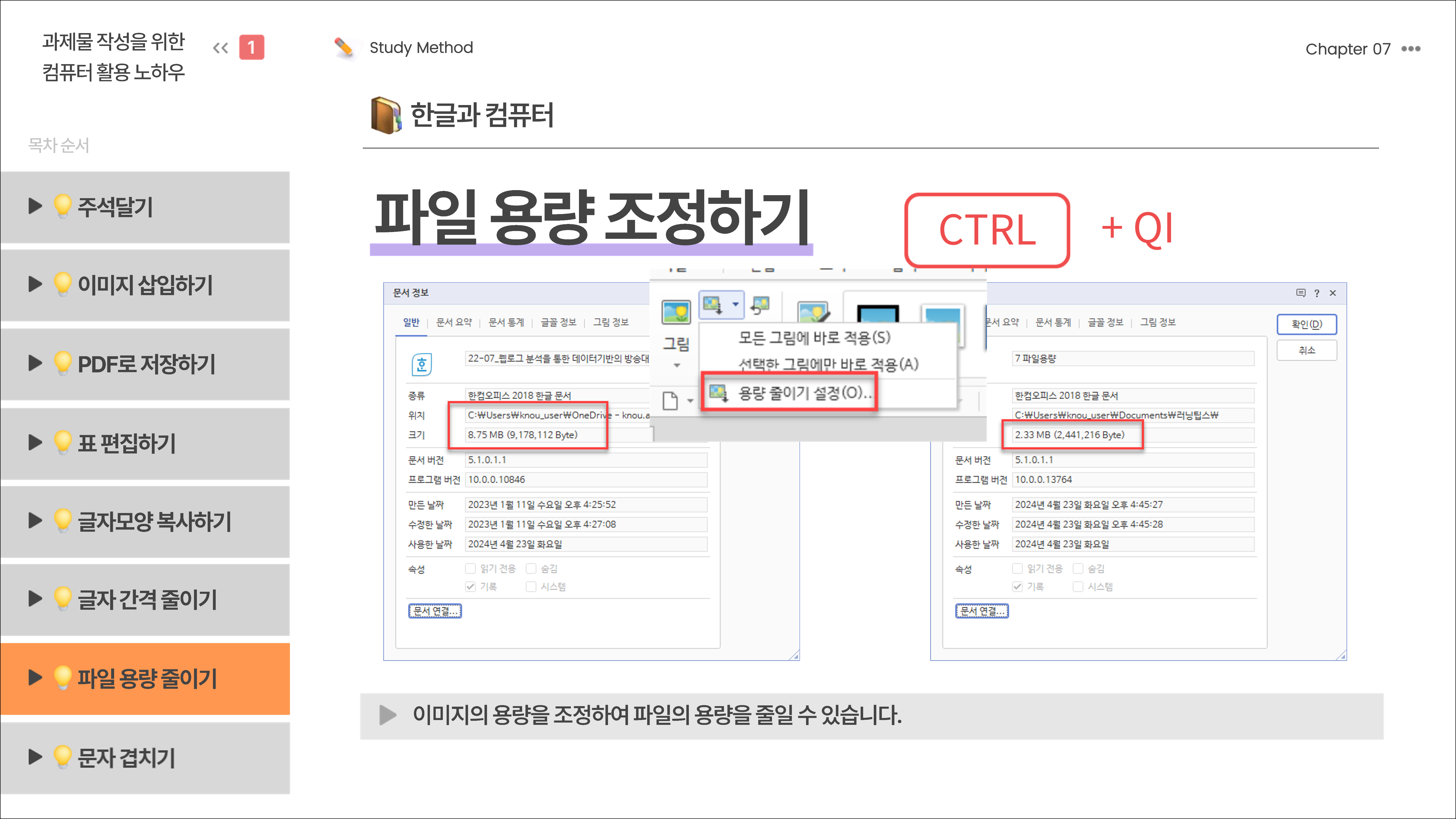Viewport: 1456px width, 819px height.
Task: Expand the 글자 간격 줄이기 sidebar item
Action: pos(145,600)
